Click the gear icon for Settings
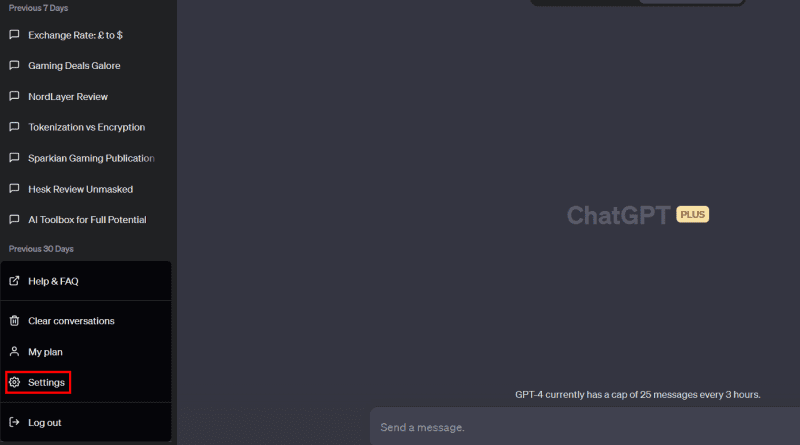 tap(14, 382)
